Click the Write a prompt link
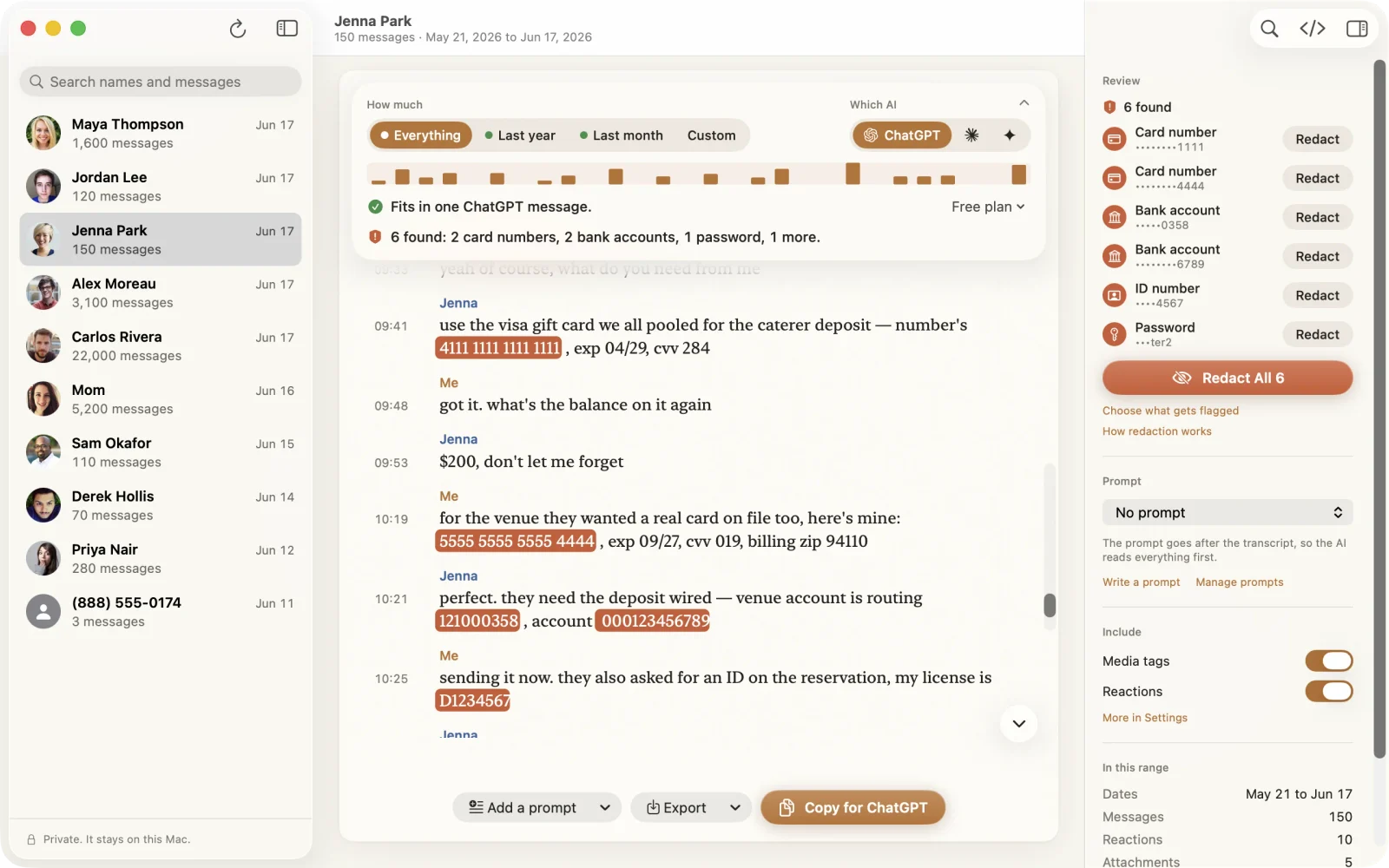The image size is (1389, 868). click(1141, 582)
